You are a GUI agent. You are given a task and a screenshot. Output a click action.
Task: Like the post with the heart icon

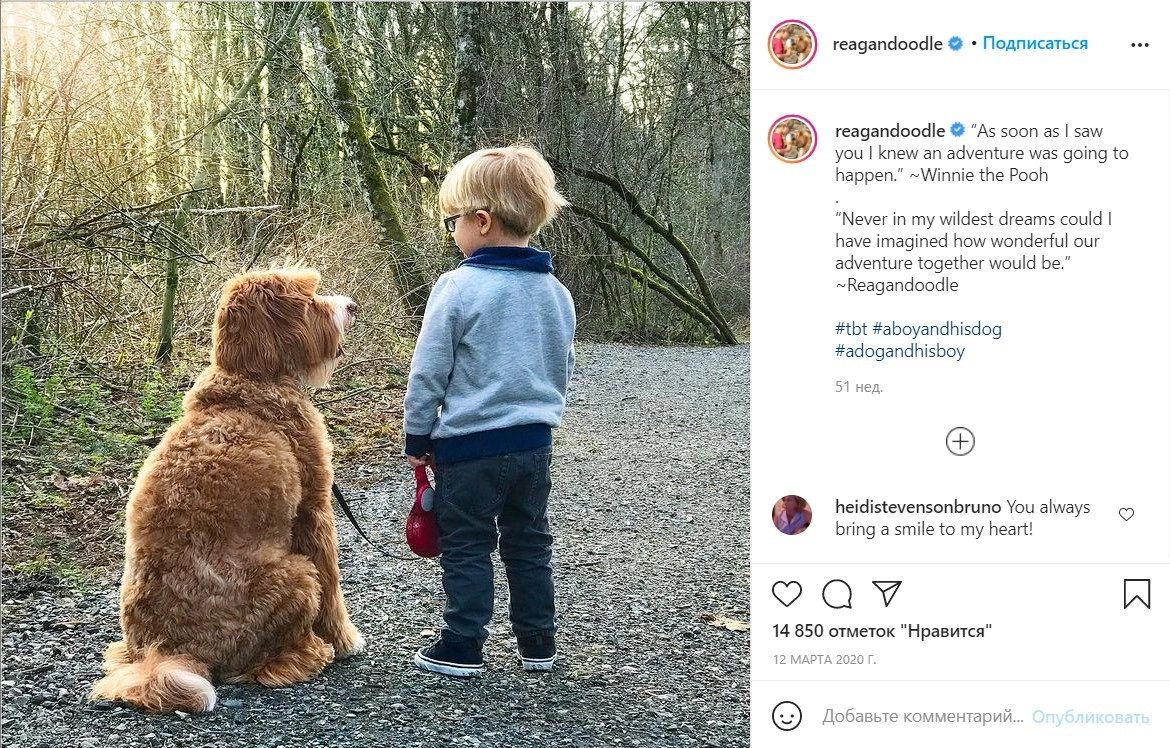coord(787,594)
